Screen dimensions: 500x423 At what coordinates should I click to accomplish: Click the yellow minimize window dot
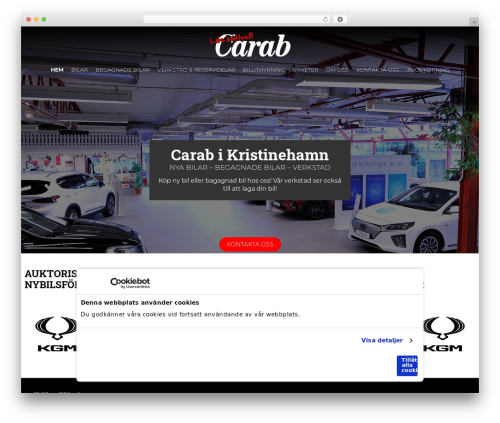(x=36, y=19)
